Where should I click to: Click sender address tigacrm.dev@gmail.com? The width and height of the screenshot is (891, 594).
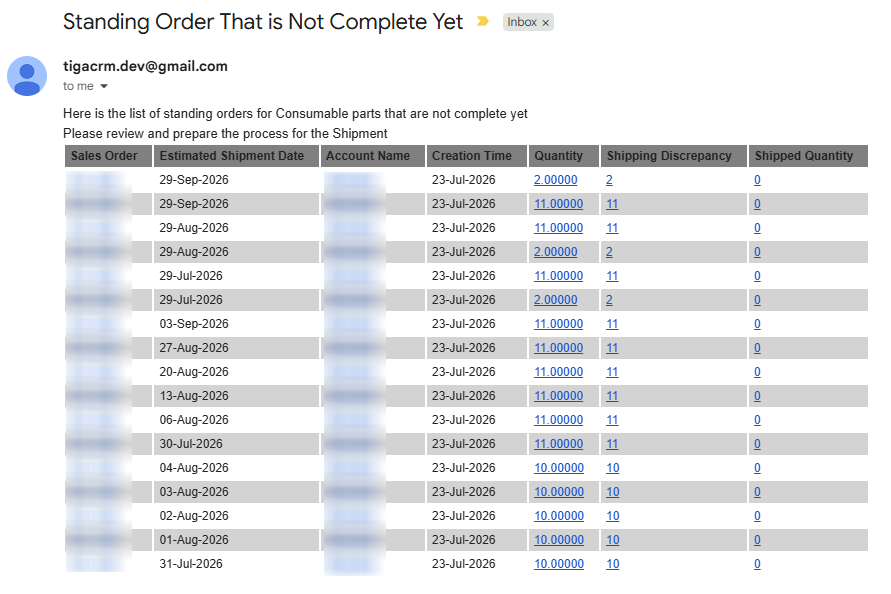pyautogui.click(x=145, y=66)
